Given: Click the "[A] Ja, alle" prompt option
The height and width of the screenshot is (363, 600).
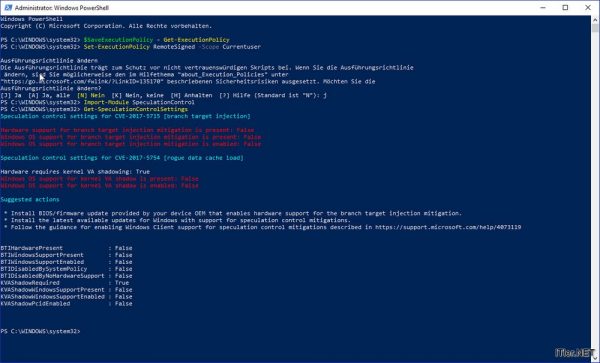Looking at the screenshot, I should tap(49, 95).
